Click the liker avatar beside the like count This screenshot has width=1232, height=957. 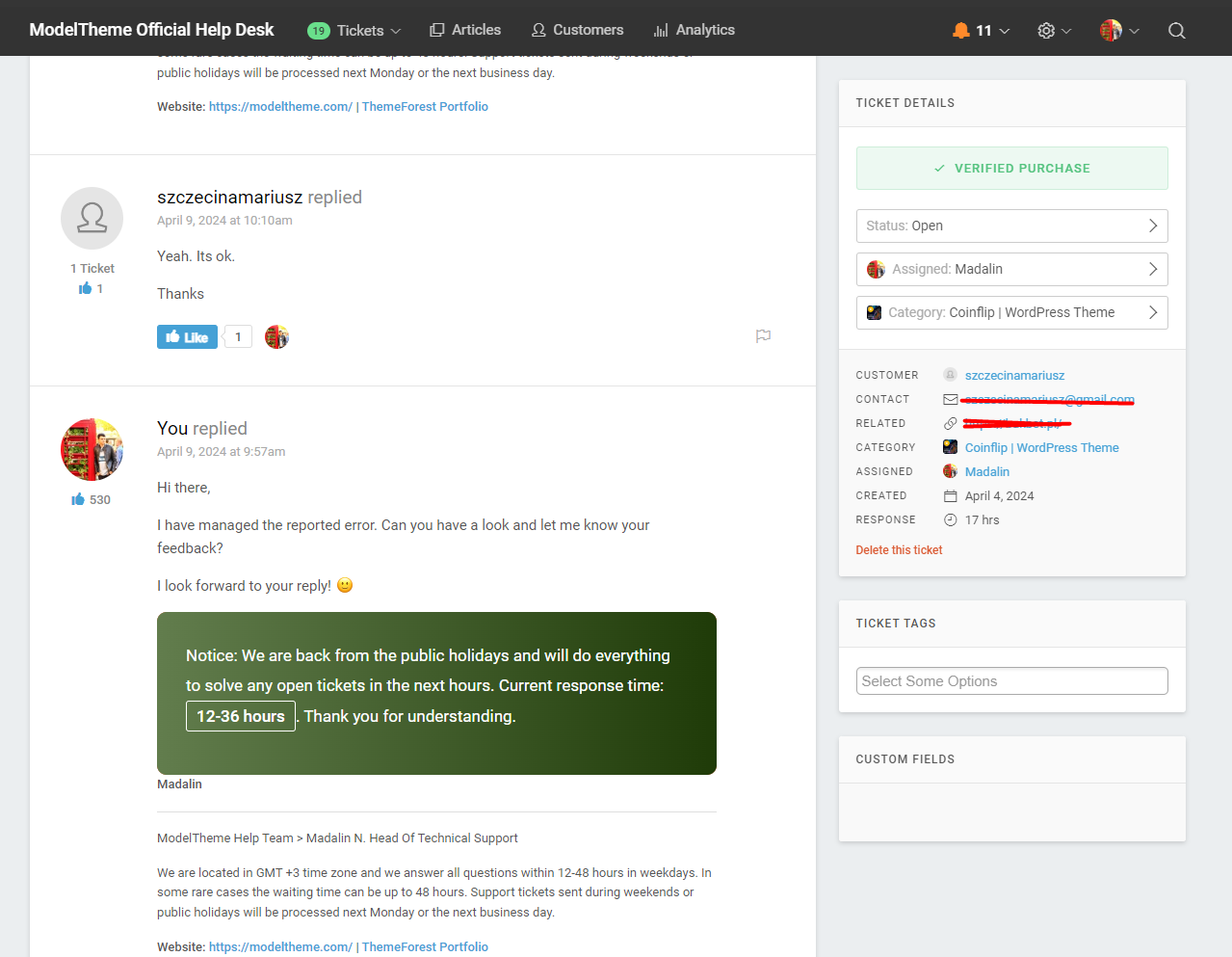point(276,337)
